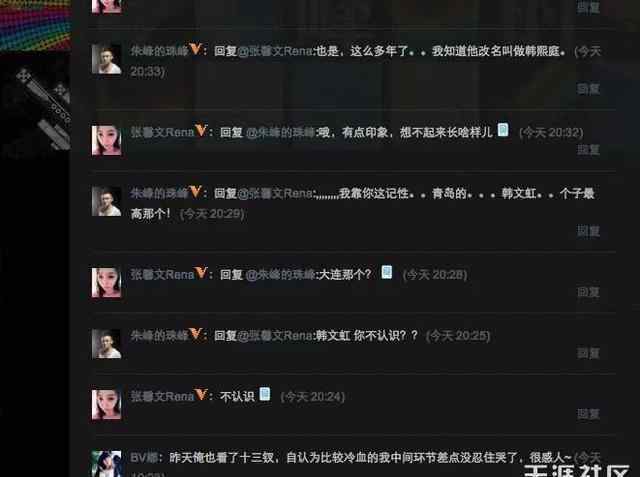The height and width of the screenshot is (477, 640).
Task: Reply to the 个子最高那个 comment at 20:29
Action: click(588, 231)
